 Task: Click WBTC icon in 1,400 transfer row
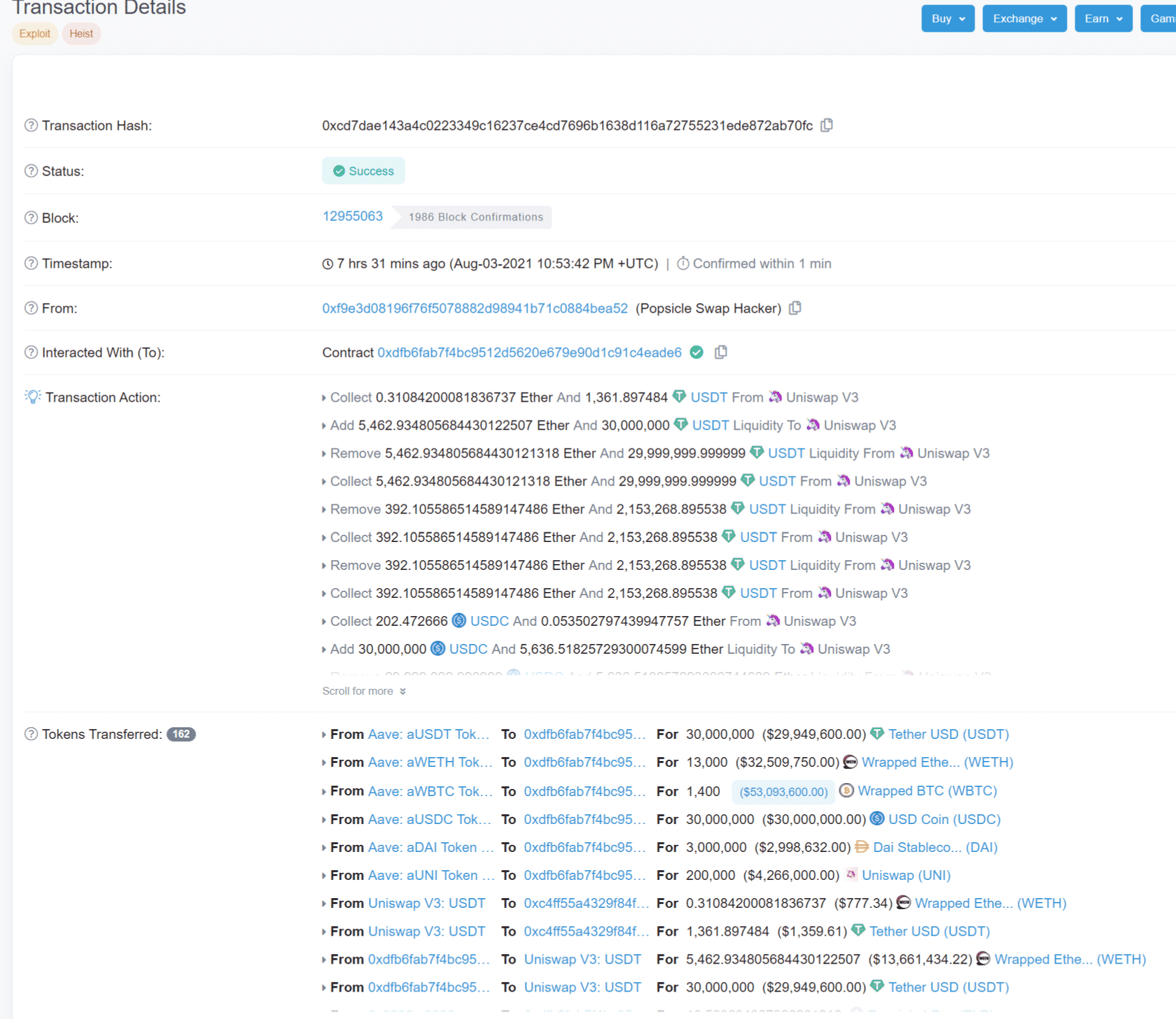(x=846, y=790)
